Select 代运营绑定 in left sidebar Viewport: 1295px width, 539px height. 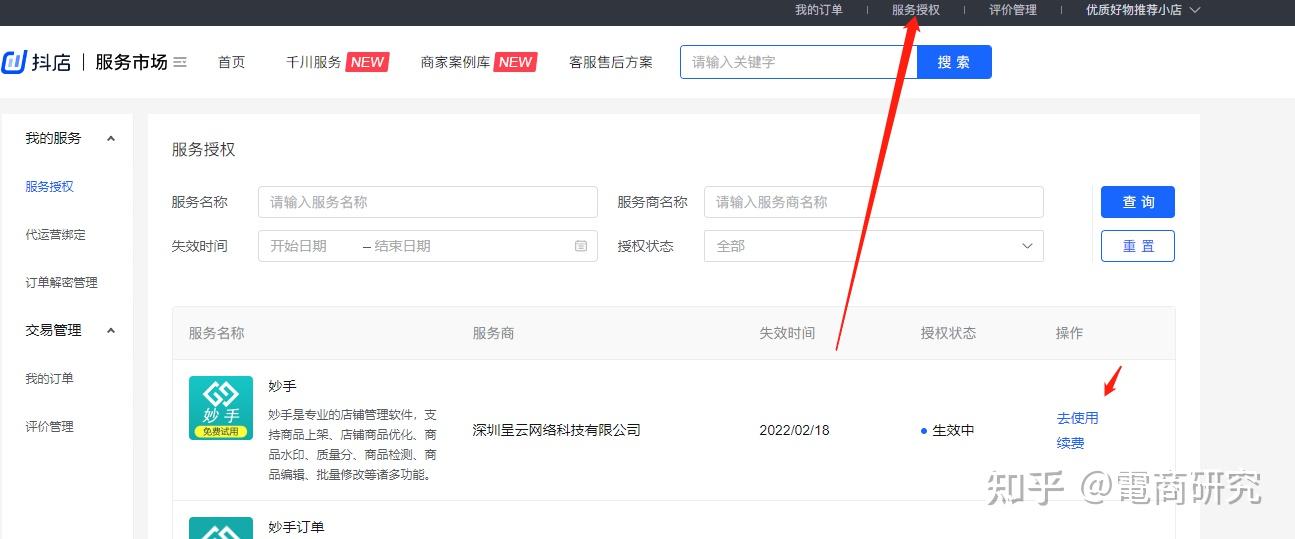coord(56,235)
